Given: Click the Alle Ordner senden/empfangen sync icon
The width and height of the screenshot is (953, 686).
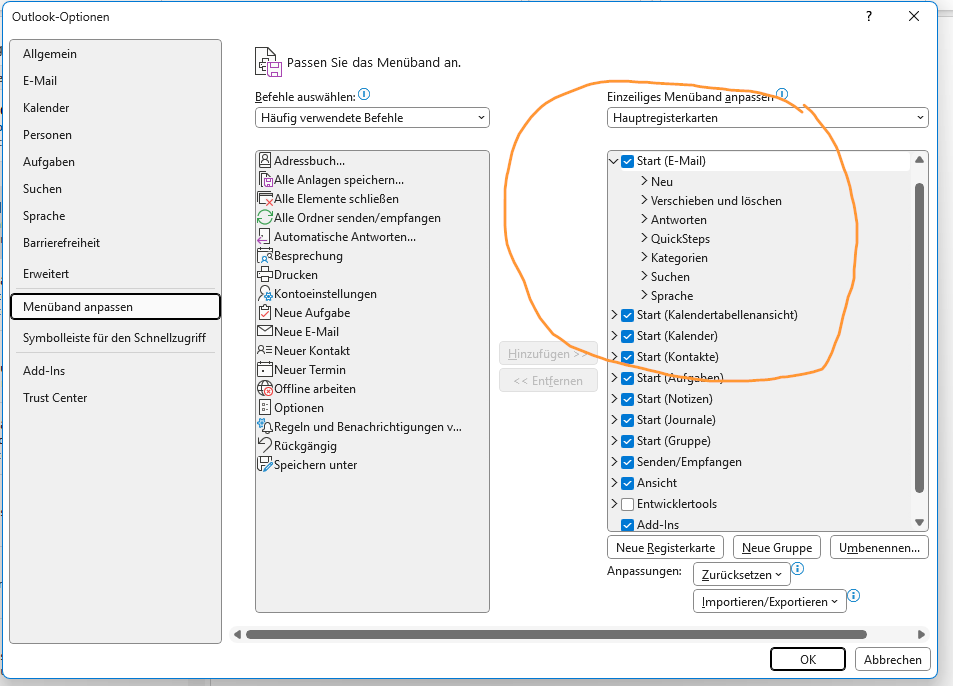Looking at the screenshot, I should point(264,218).
